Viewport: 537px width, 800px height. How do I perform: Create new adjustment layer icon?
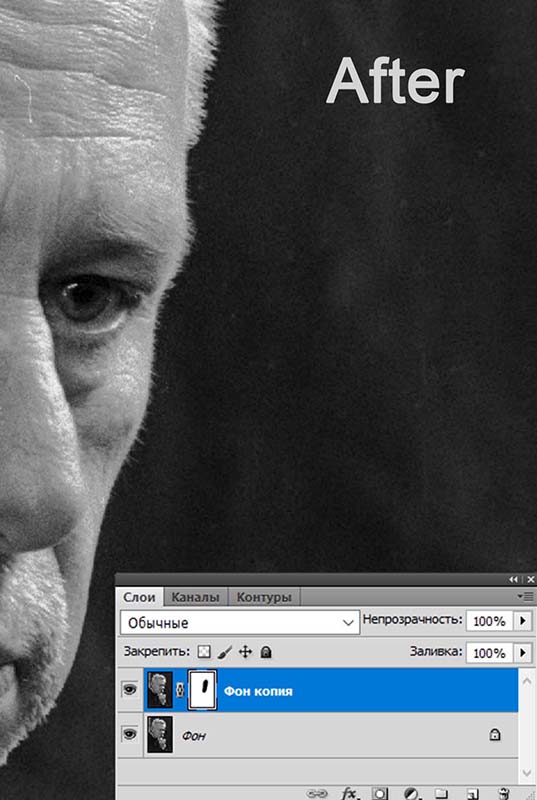[x=411, y=793]
